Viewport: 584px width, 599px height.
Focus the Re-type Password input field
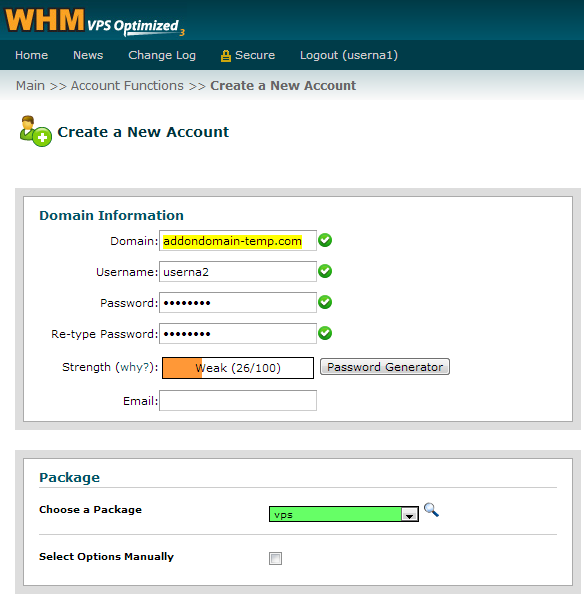point(238,333)
